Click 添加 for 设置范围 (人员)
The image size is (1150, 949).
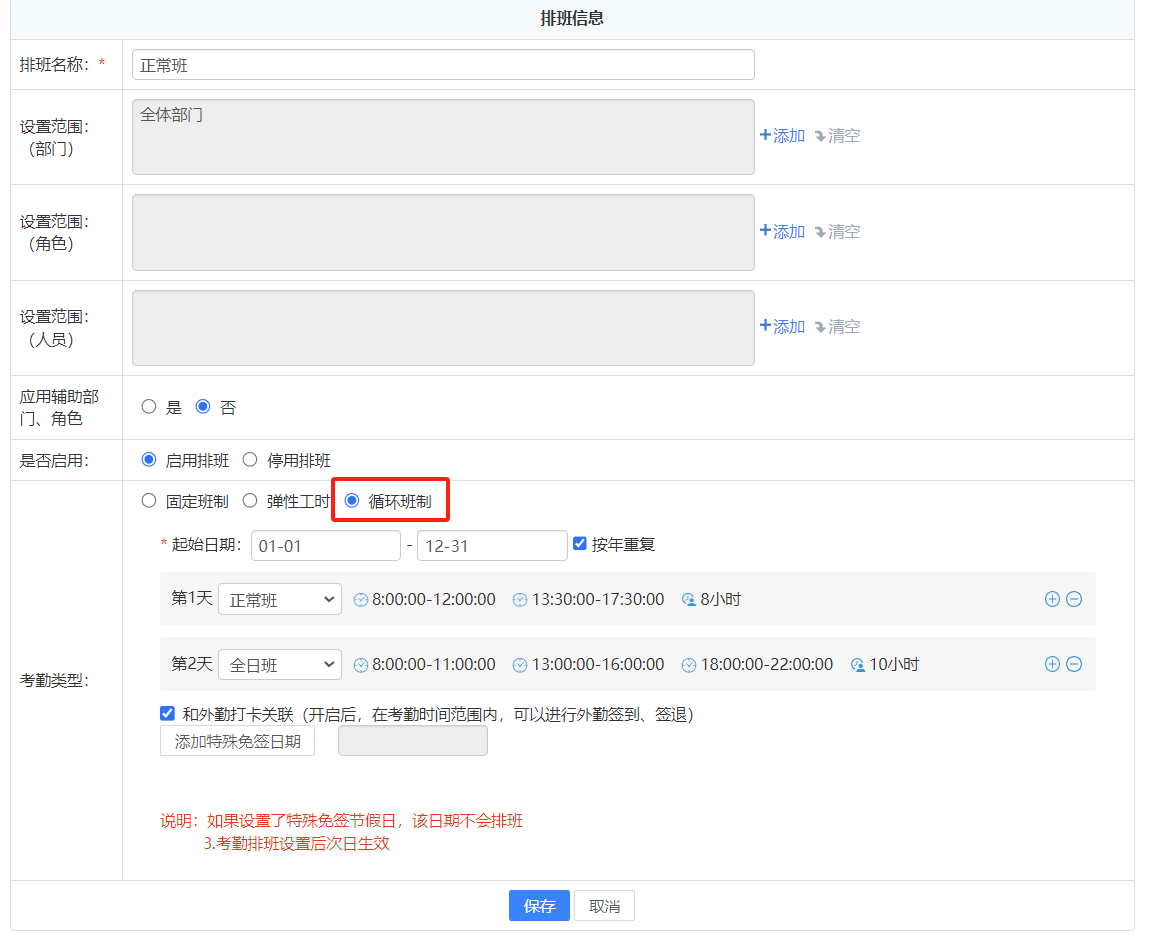[x=782, y=327]
